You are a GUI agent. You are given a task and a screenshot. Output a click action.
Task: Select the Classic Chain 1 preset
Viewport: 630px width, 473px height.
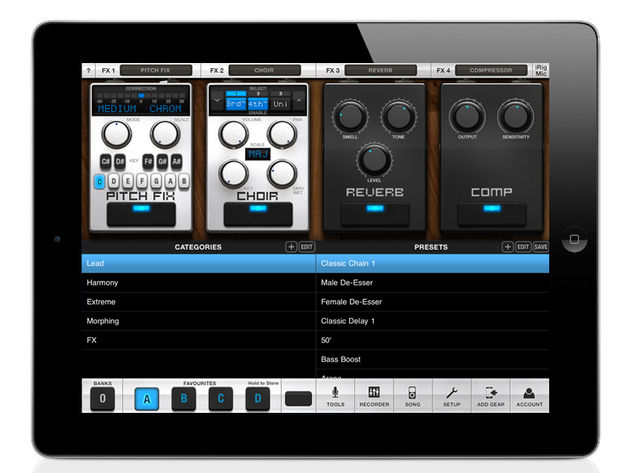(433, 264)
